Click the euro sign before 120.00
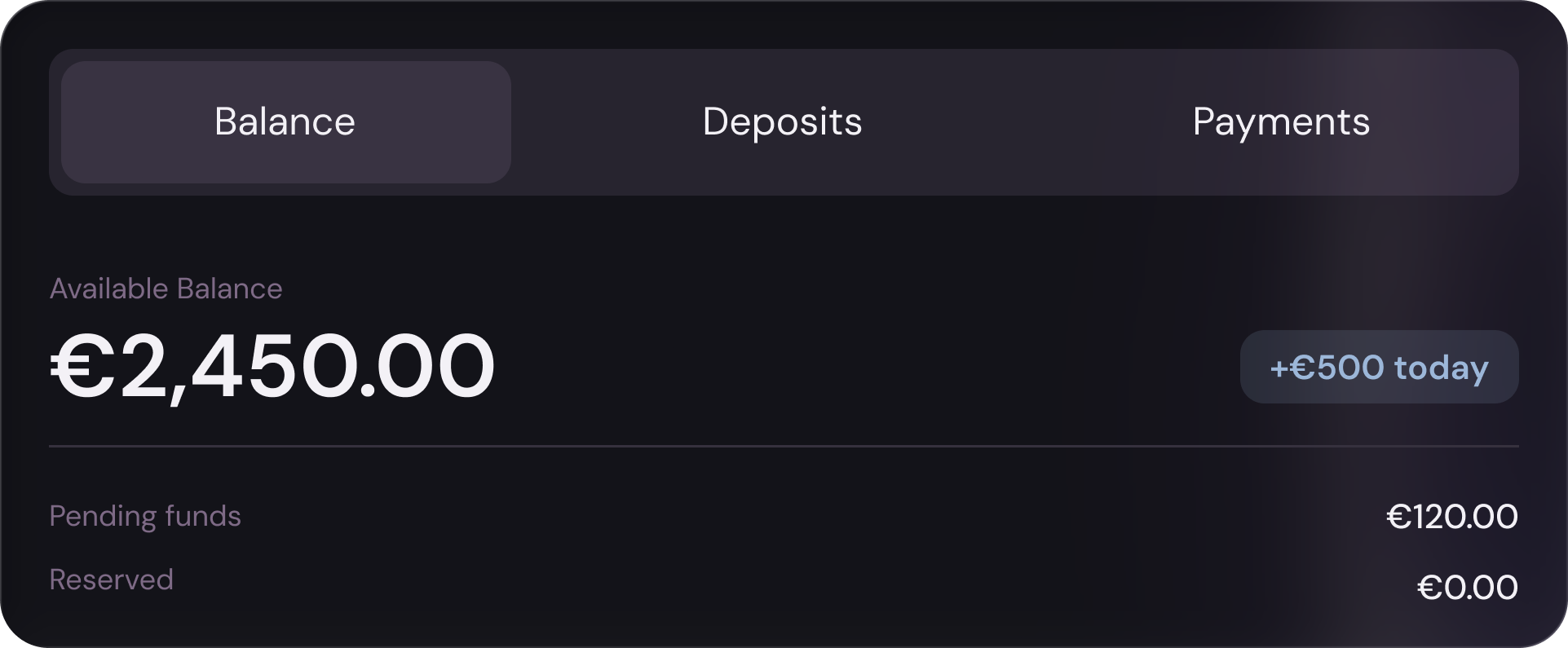1568x648 pixels. click(1399, 517)
